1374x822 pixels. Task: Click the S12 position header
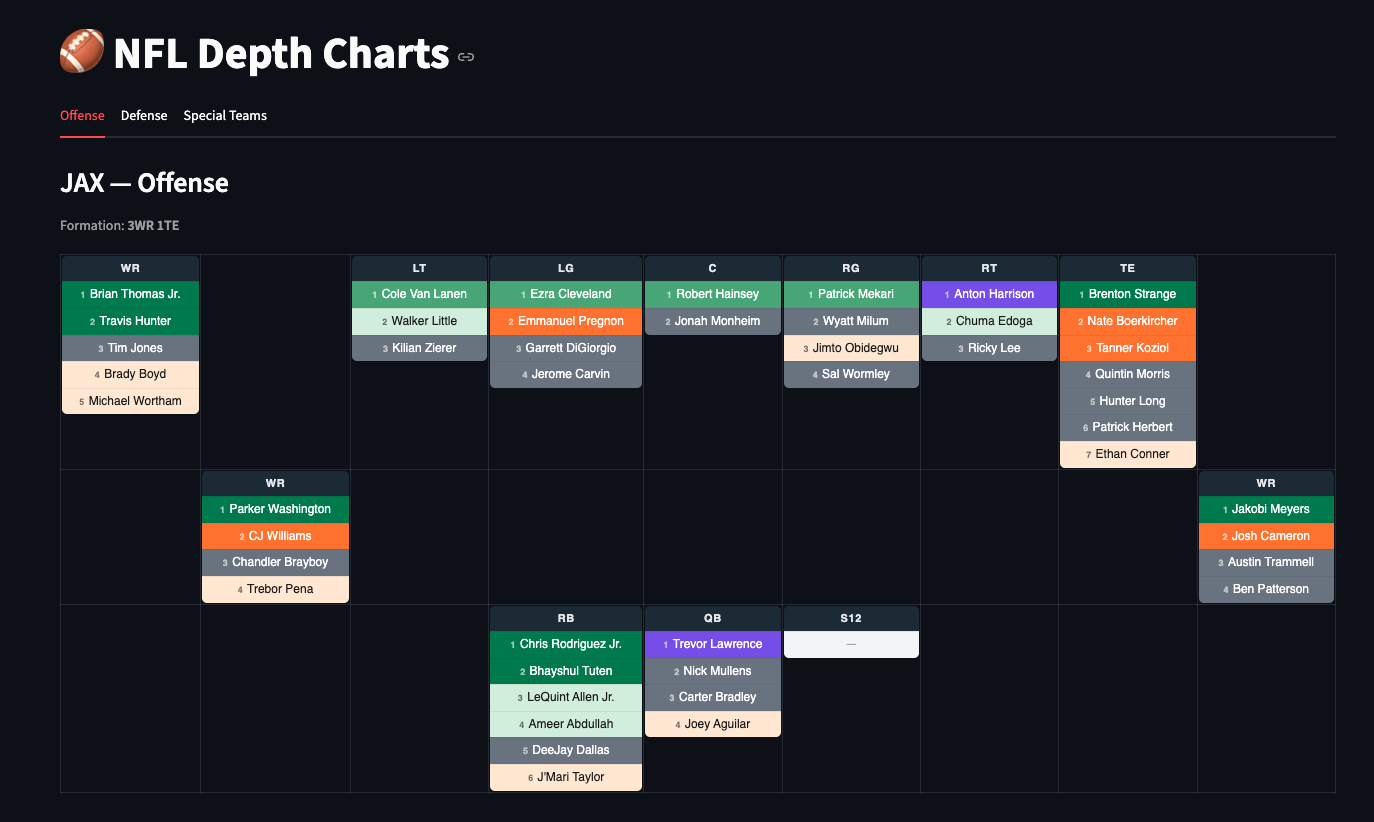(851, 618)
